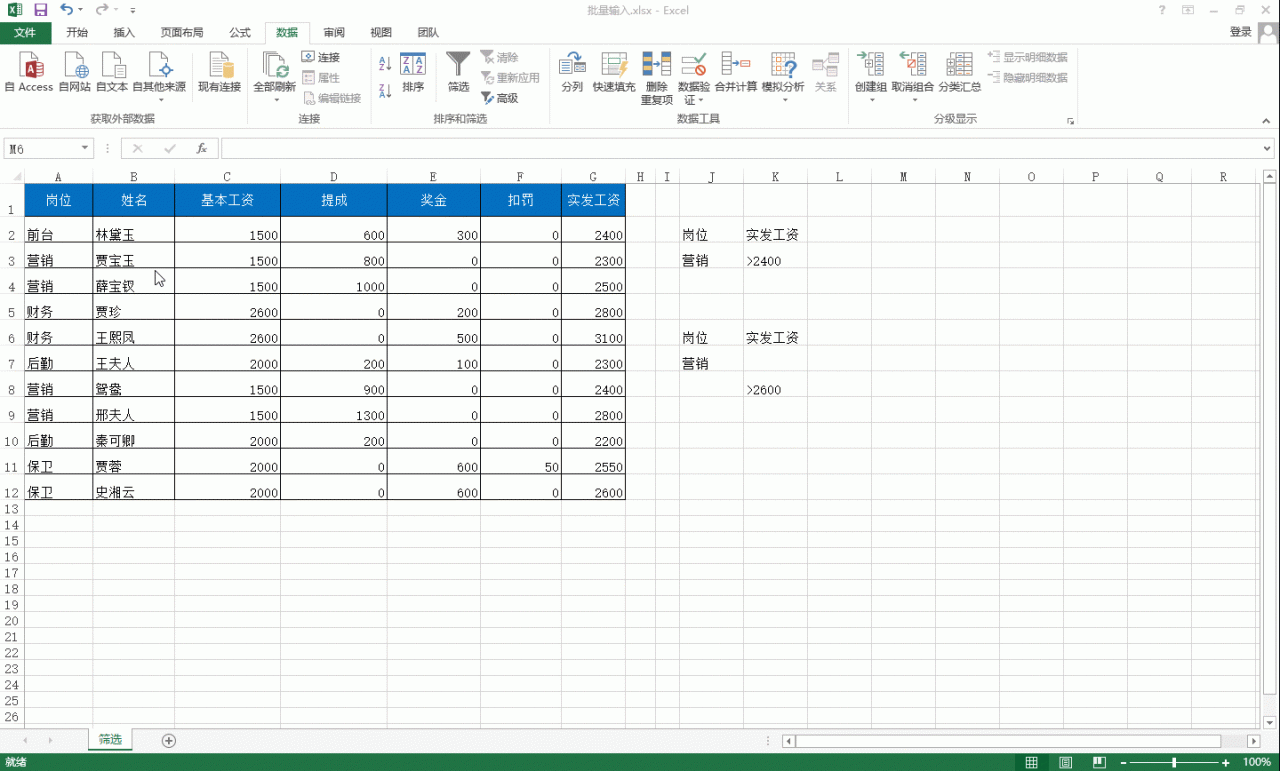Switch to Normal view in status bar
Image resolution: width=1280 pixels, height=771 pixels.
pos(1031,763)
